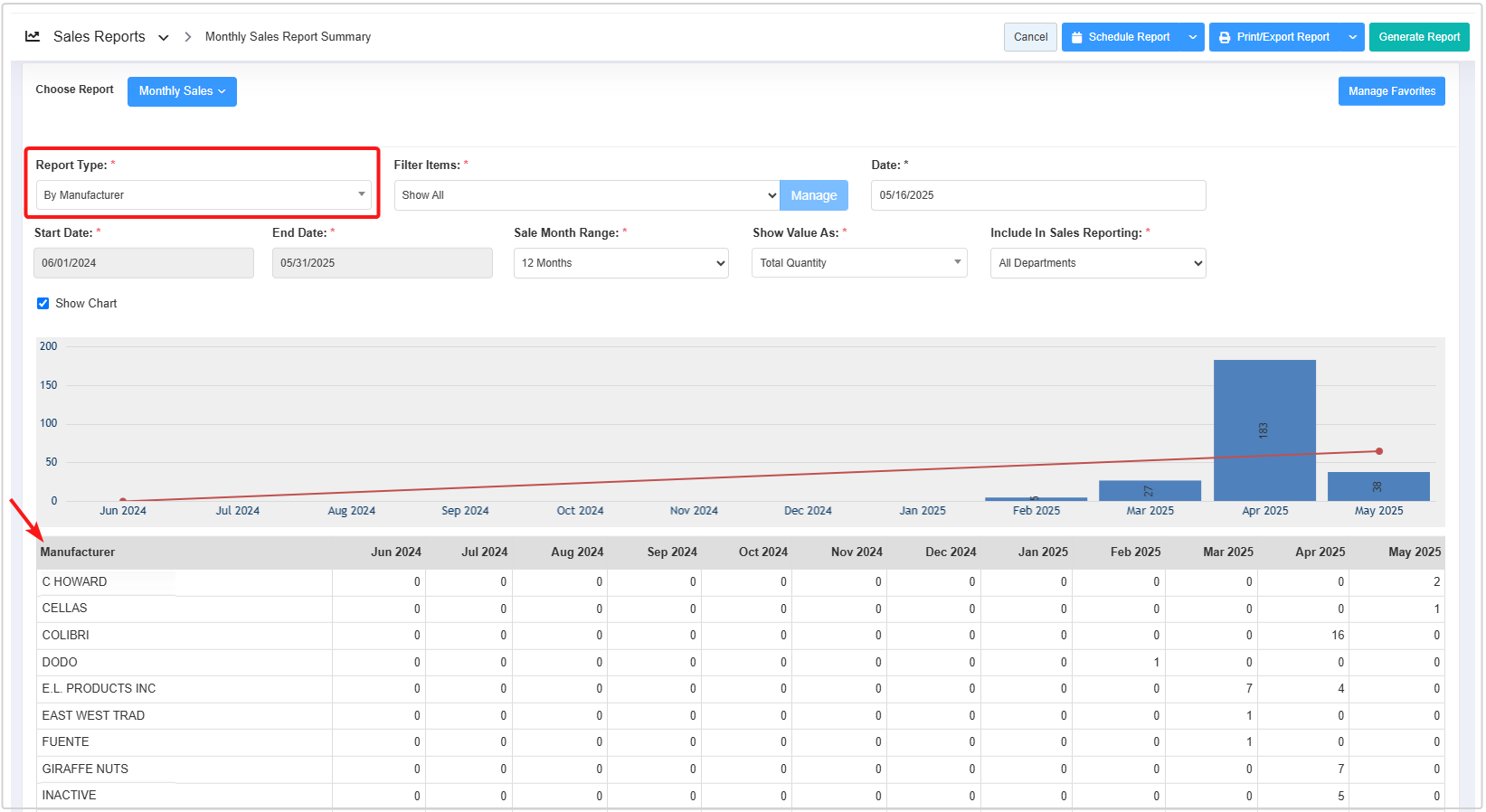The width and height of the screenshot is (1486, 812).
Task: Click the printer icon on Print/Export Report
Action: click(x=1225, y=37)
